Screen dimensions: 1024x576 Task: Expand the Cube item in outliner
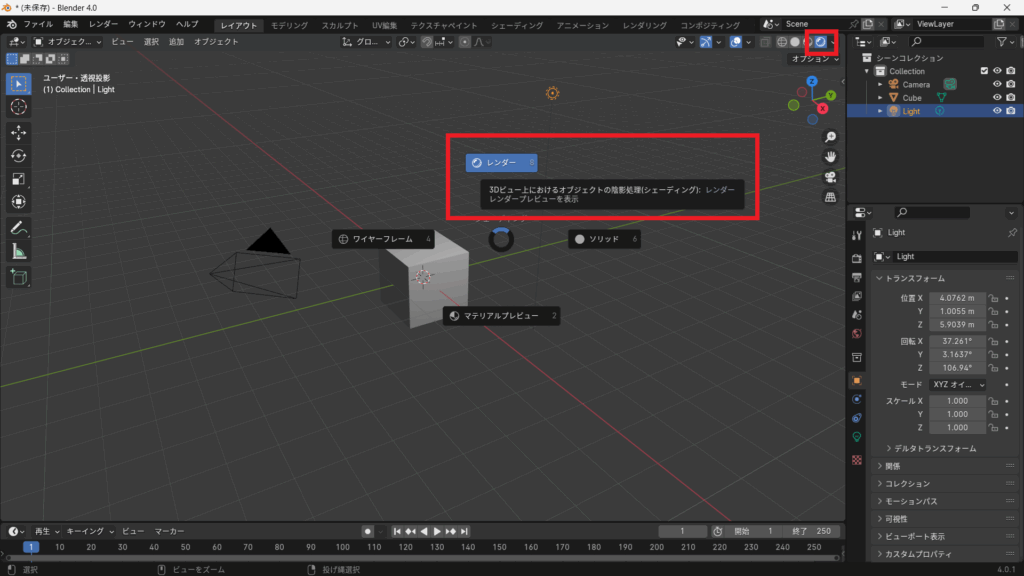pyautogui.click(x=880, y=98)
